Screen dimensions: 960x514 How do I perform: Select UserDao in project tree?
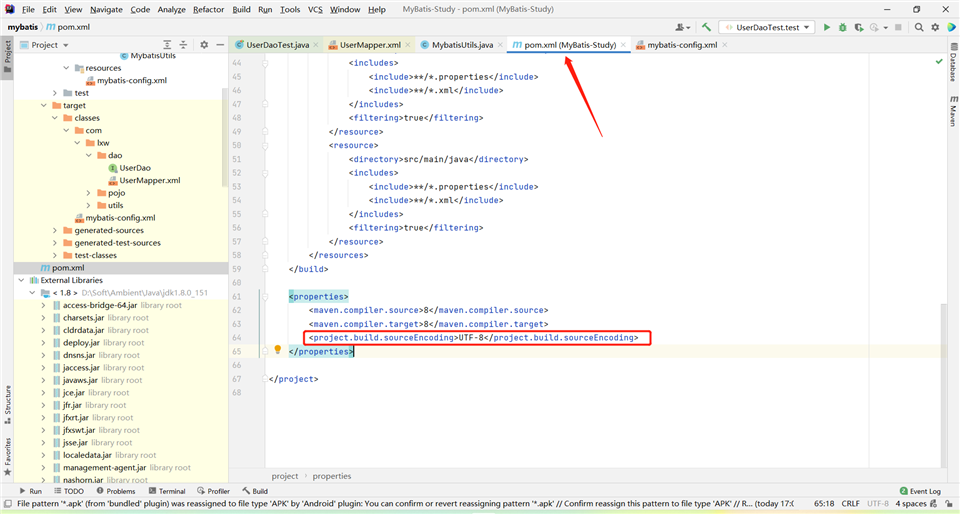(135, 168)
